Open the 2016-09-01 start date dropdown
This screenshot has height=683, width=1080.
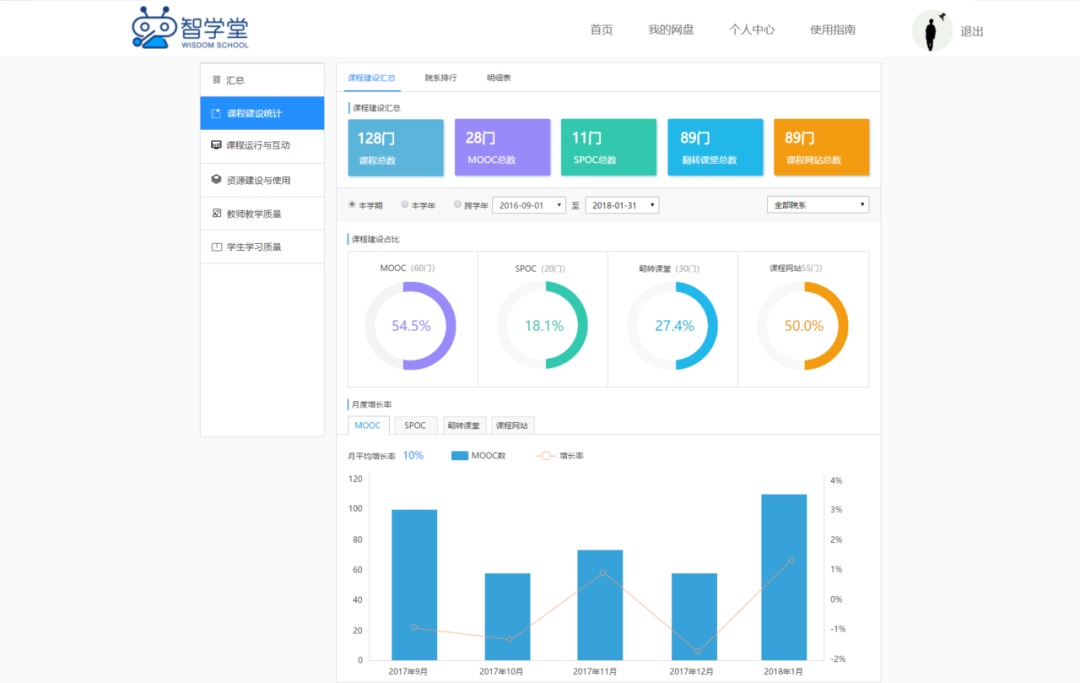[x=529, y=205]
